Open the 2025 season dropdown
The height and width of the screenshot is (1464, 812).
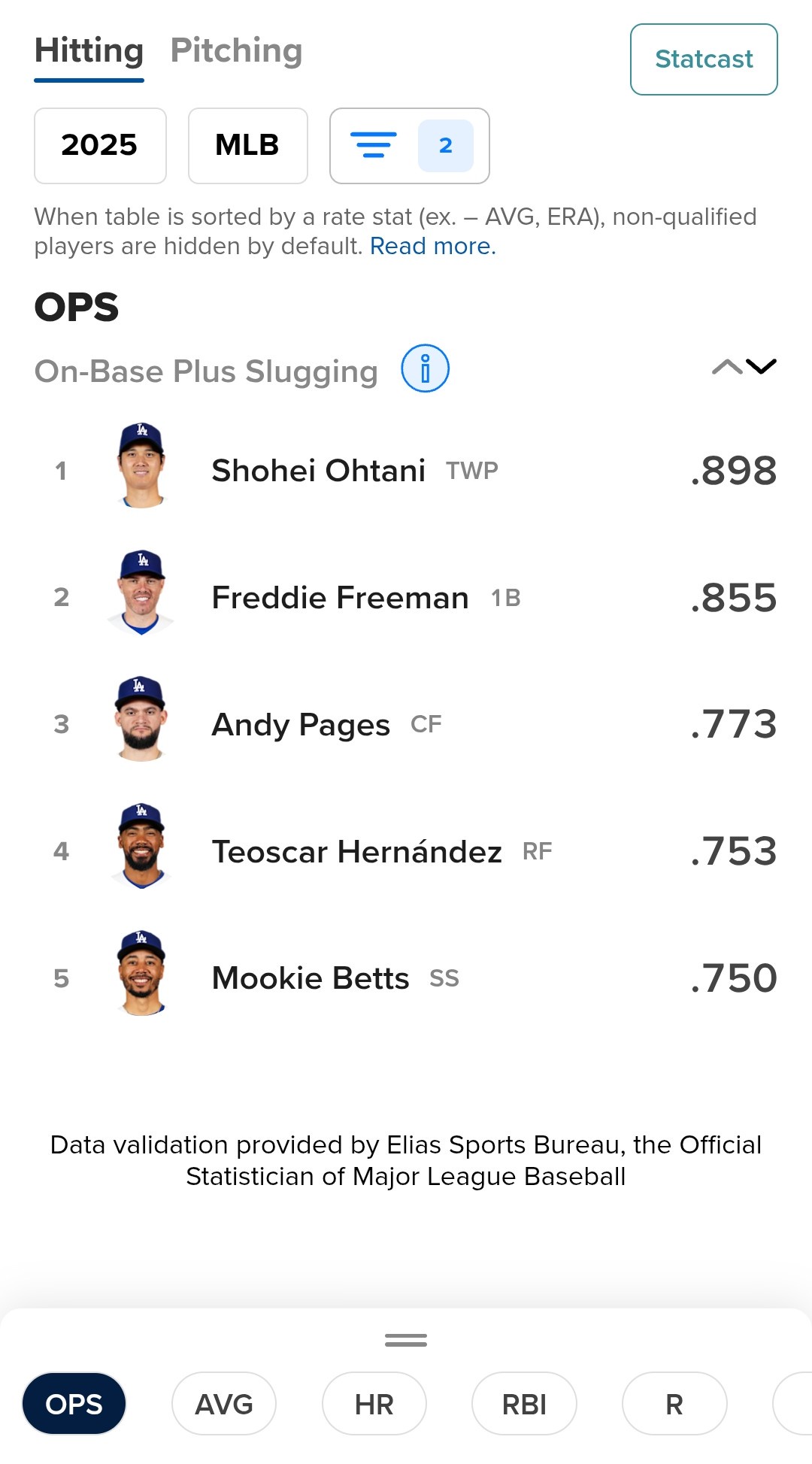click(100, 145)
